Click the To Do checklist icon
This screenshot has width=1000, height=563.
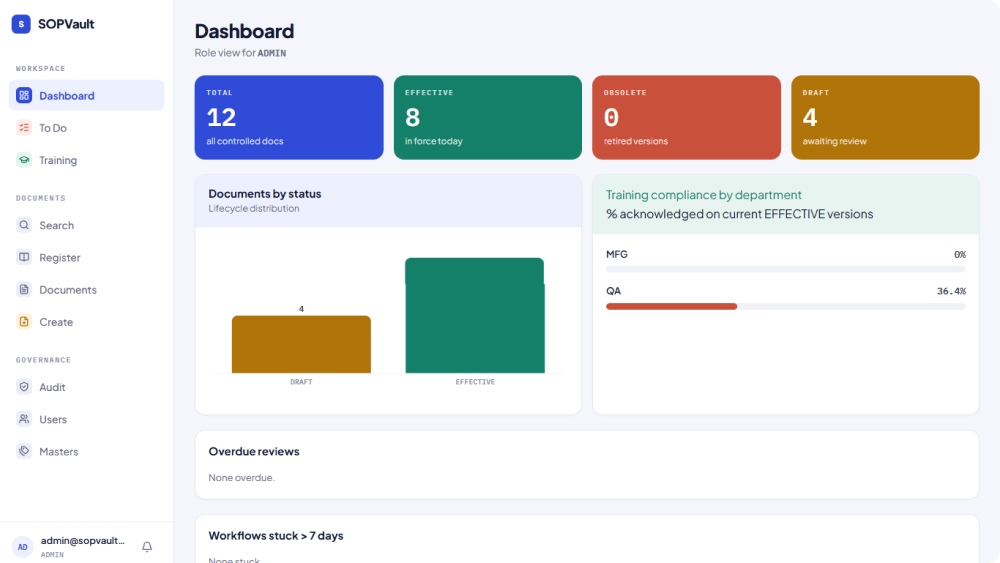coord(24,128)
